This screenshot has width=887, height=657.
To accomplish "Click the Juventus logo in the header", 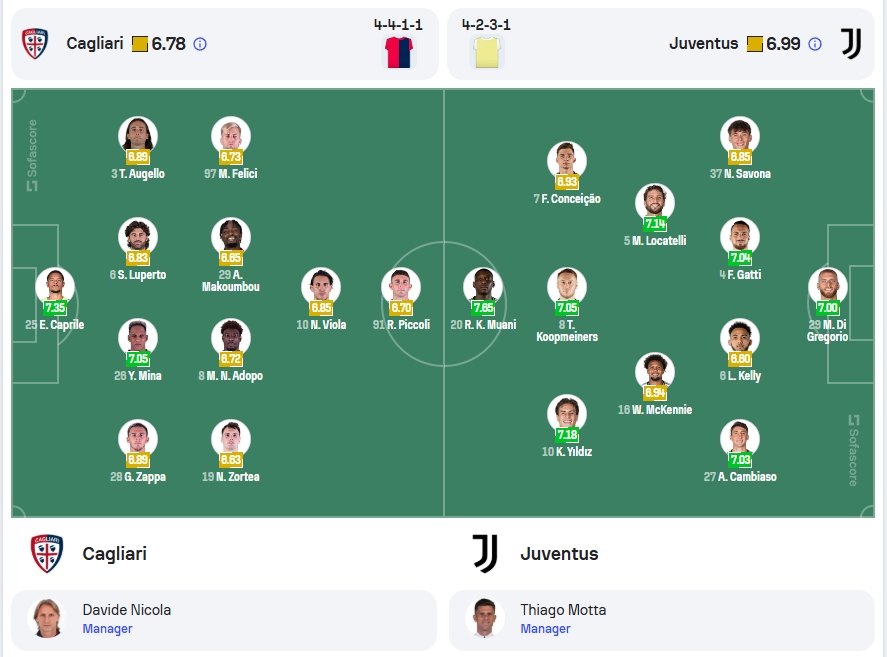I will point(851,44).
